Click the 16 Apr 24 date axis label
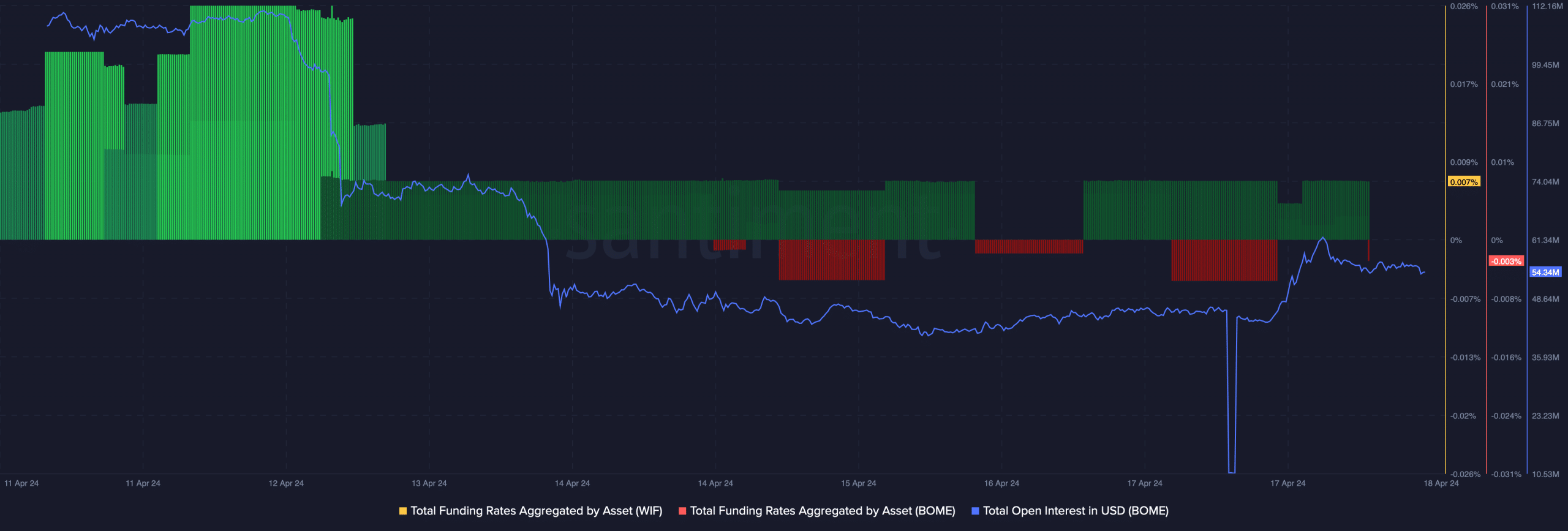This screenshot has width=1568, height=531. [x=1001, y=483]
